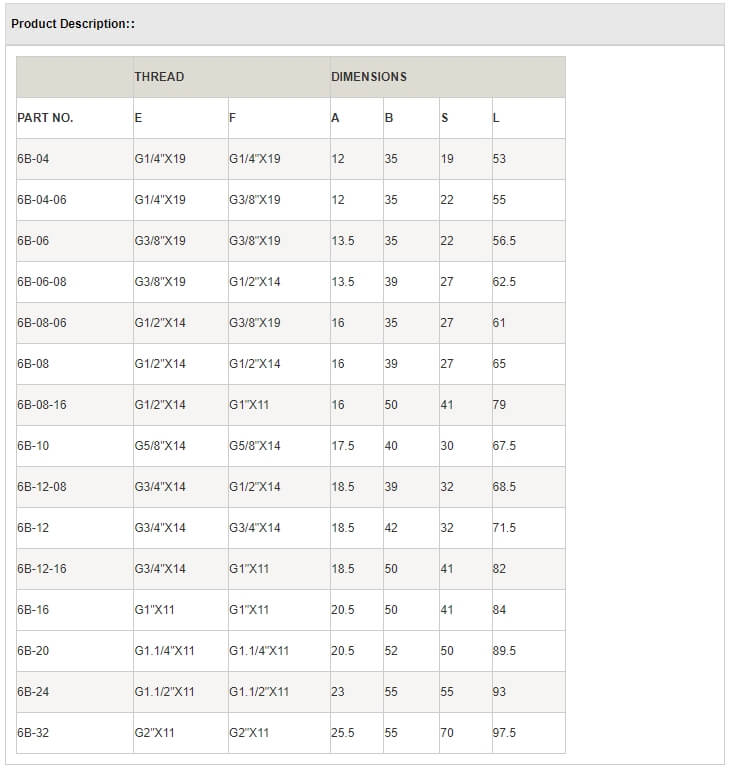The height and width of the screenshot is (770, 730).
Task: Select the THREAD column group header
Action: click(x=159, y=77)
